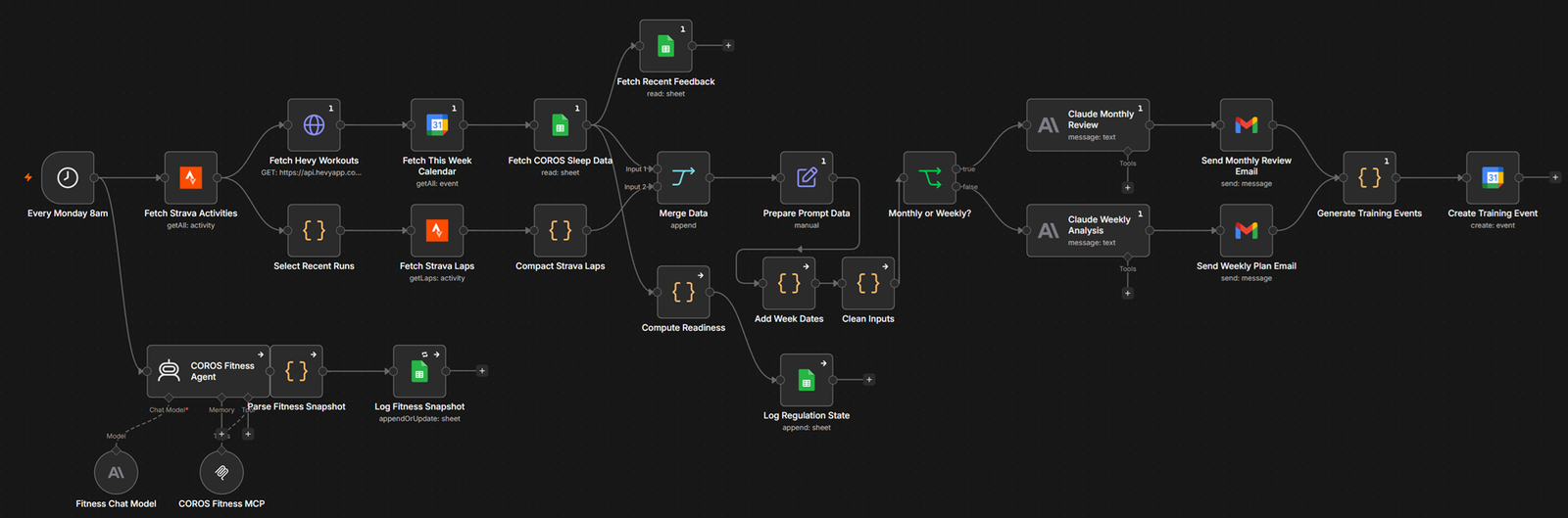The height and width of the screenshot is (518, 1568).
Task: Click the 'appendOrUpdate: sheet' subtitle text
Action: (419, 419)
